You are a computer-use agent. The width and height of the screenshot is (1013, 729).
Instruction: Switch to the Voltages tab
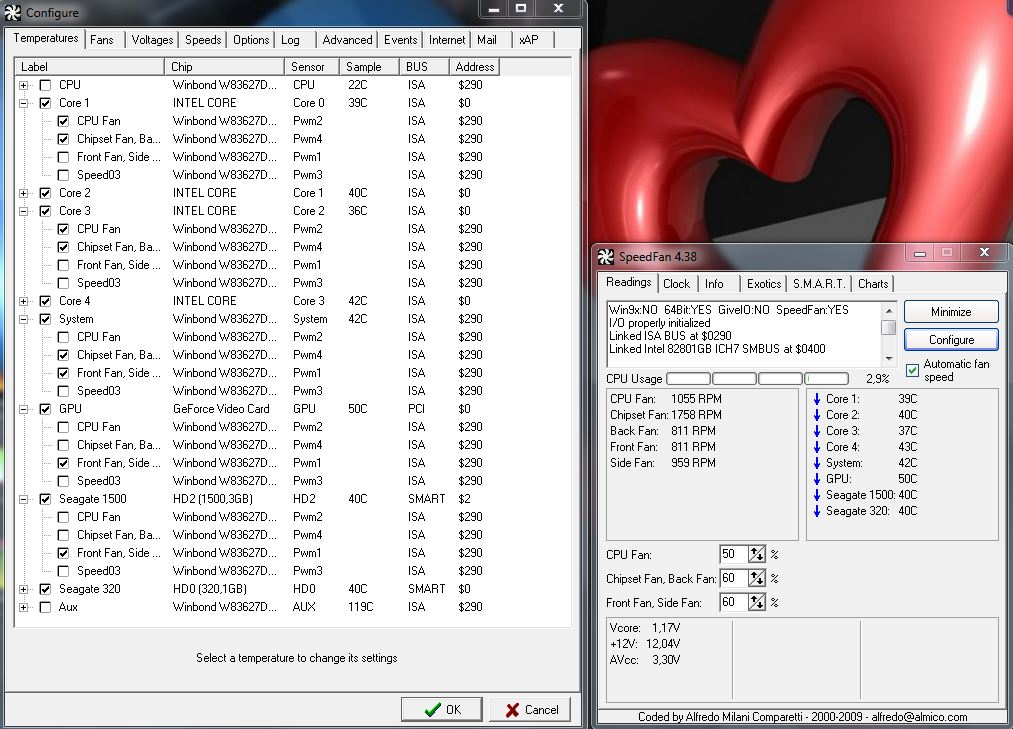pos(152,40)
